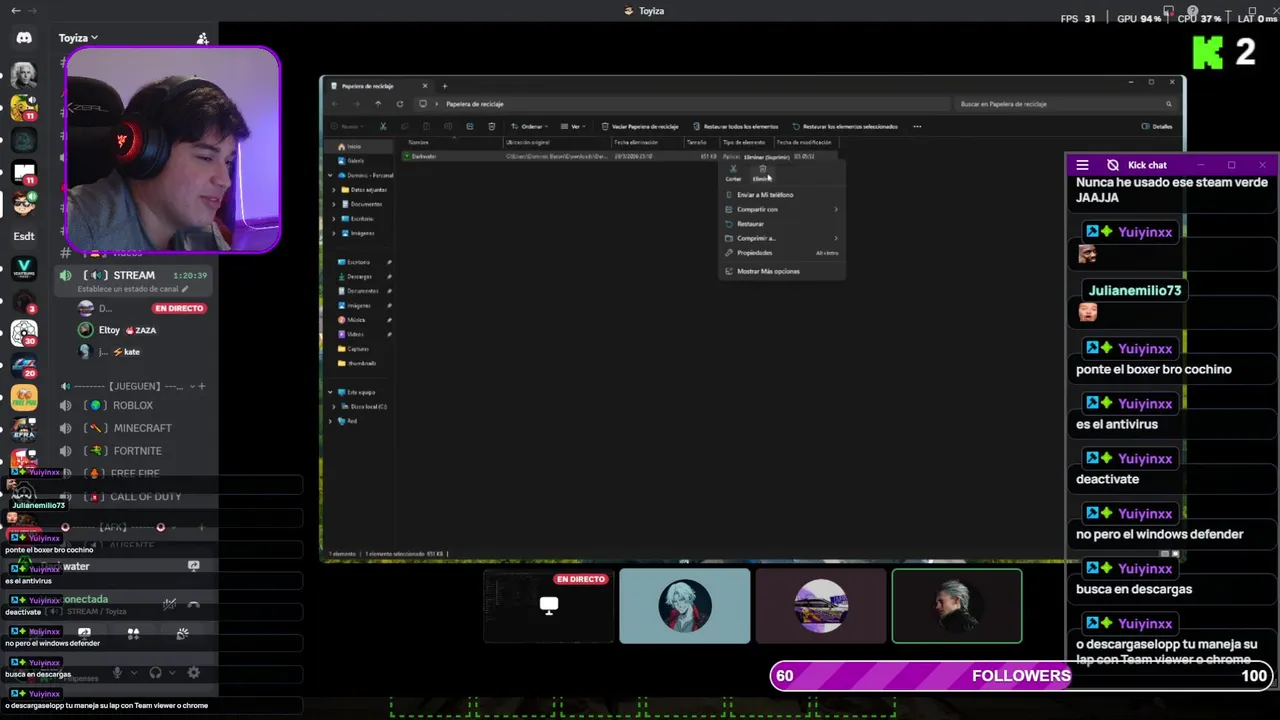Click the pencil icon on channel status
1280x720 pixels.
tap(185, 289)
